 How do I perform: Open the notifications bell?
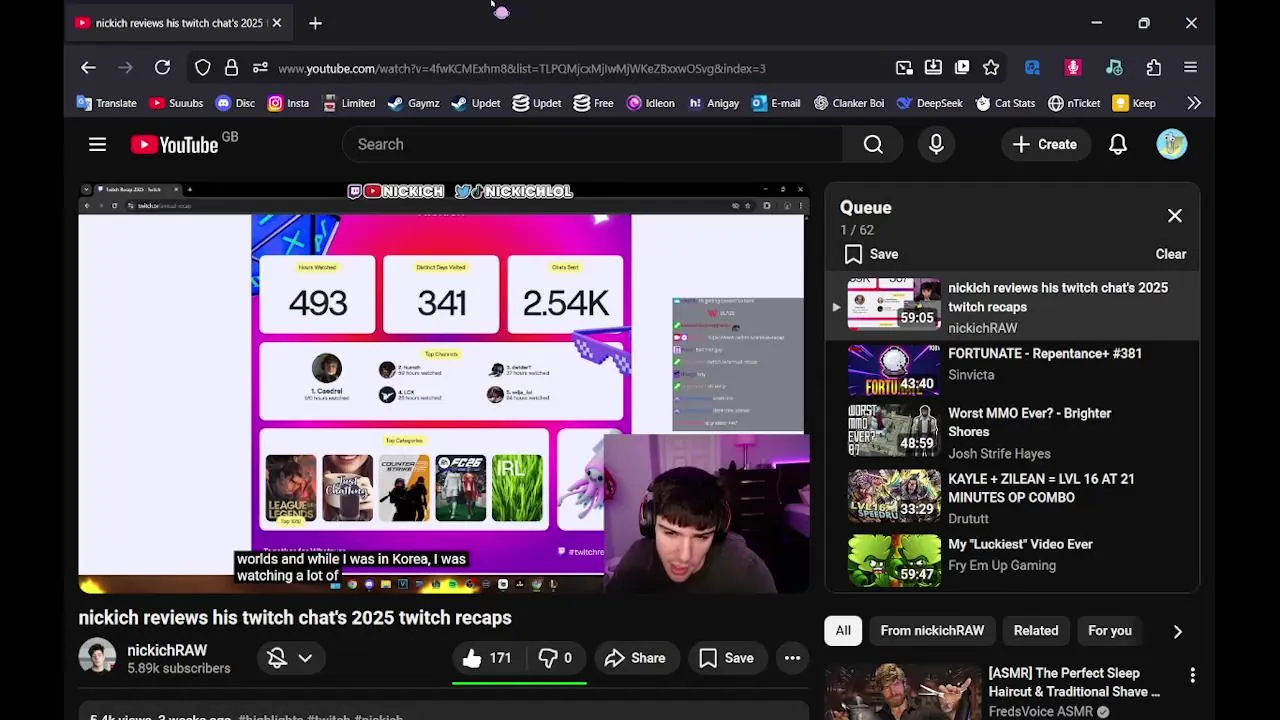[x=1118, y=144]
